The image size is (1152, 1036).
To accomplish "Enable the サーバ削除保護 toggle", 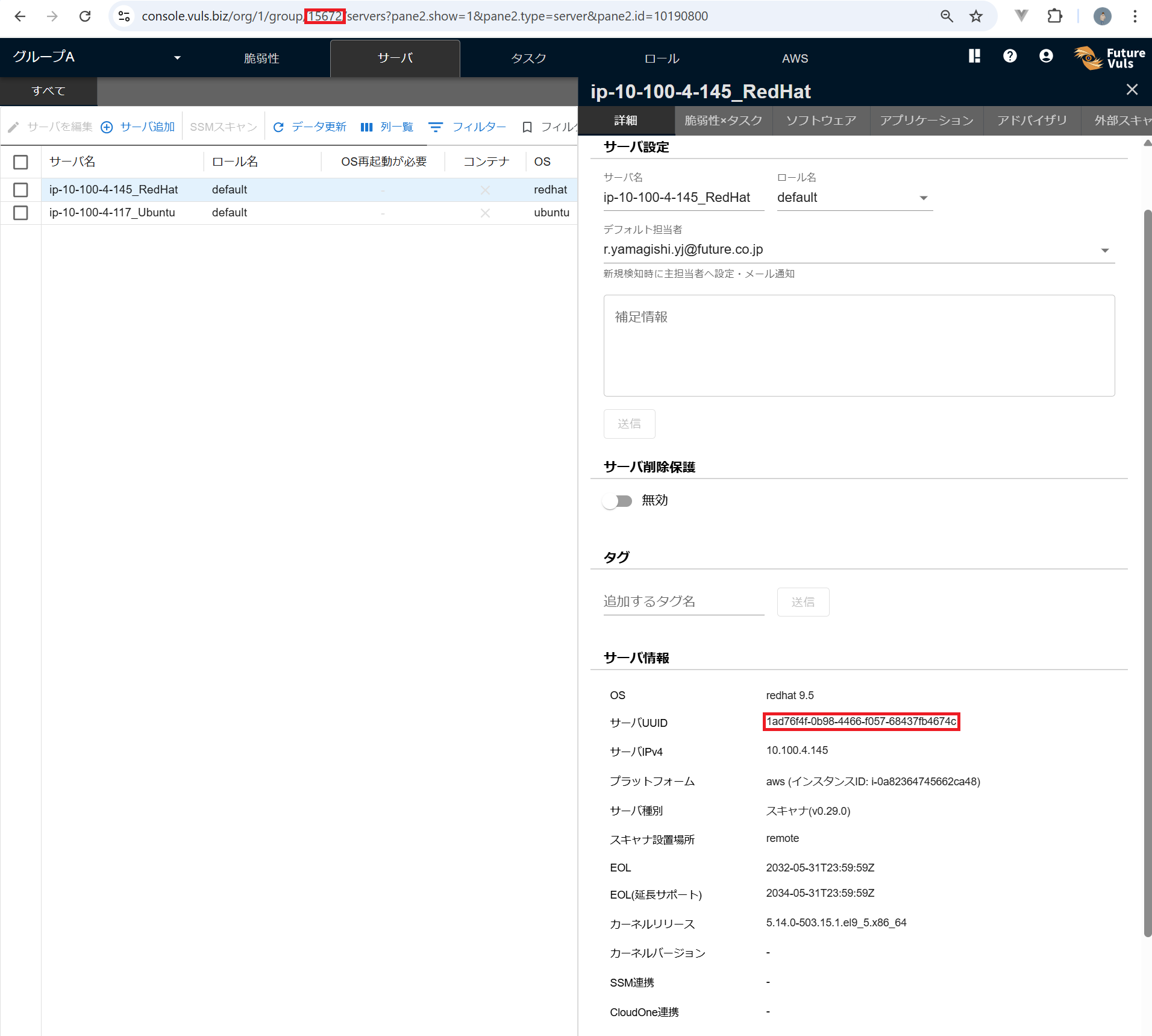I will pyautogui.click(x=618, y=501).
